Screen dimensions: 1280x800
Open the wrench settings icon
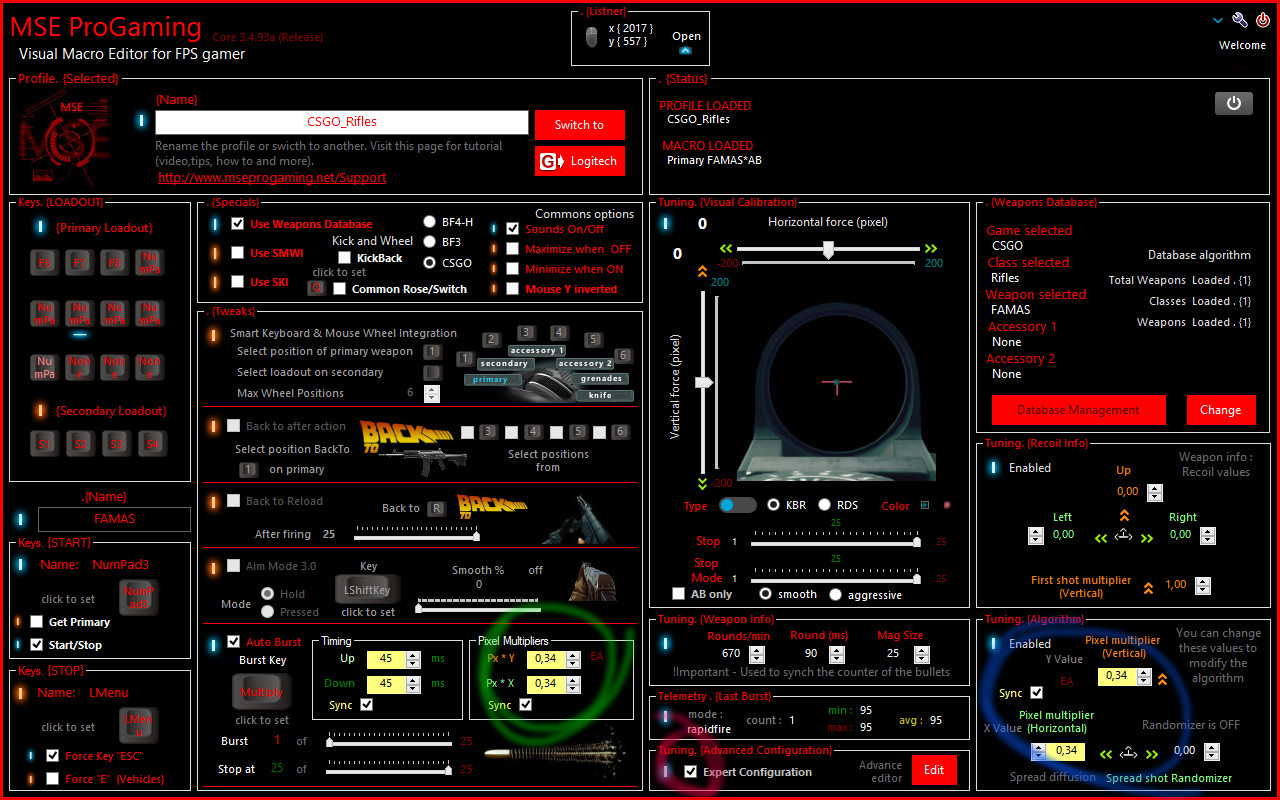tap(1240, 20)
